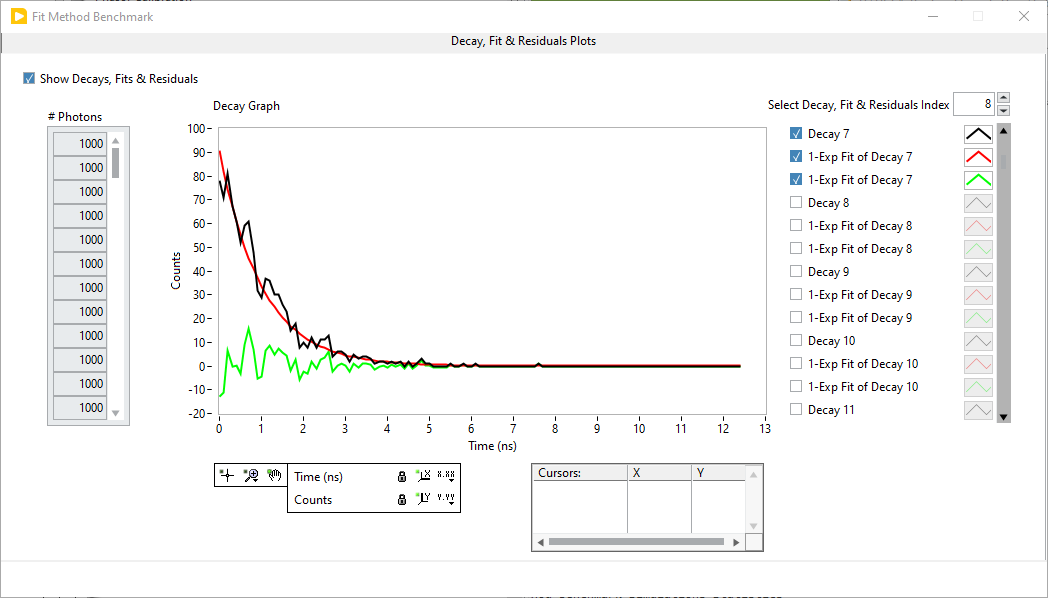Image resolution: width=1048 pixels, height=598 pixels.
Task: Click the X axis maximum value 13
Action: coord(765,429)
